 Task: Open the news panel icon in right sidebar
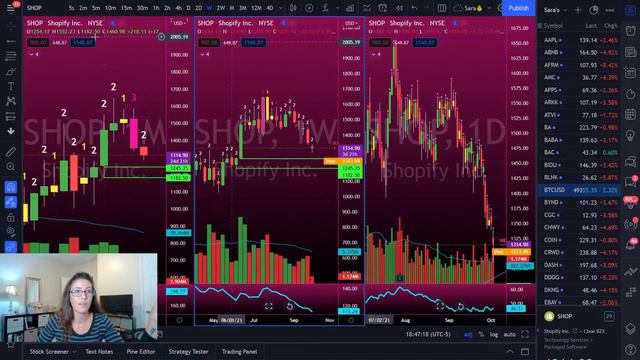coord(630,52)
